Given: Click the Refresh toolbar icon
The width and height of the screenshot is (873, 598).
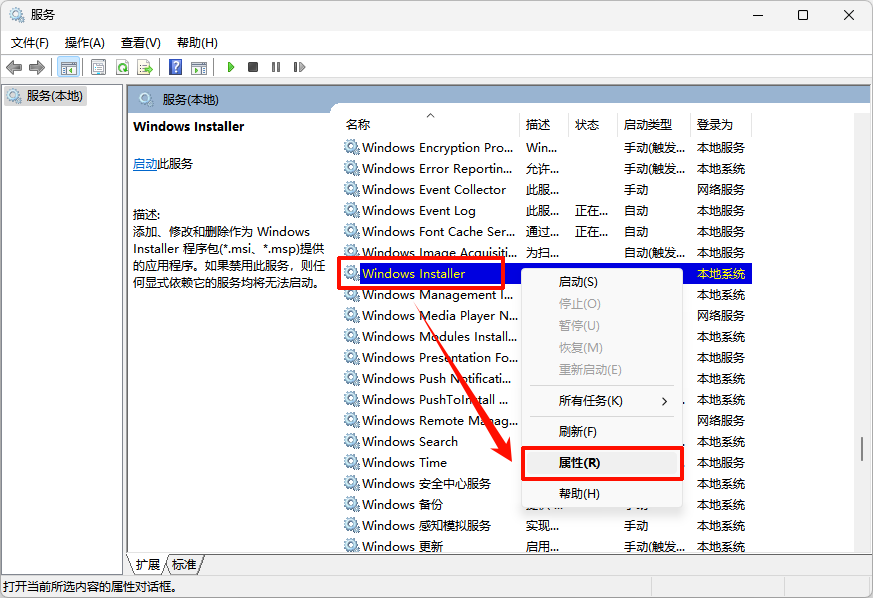Looking at the screenshot, I should click(122, 67).
